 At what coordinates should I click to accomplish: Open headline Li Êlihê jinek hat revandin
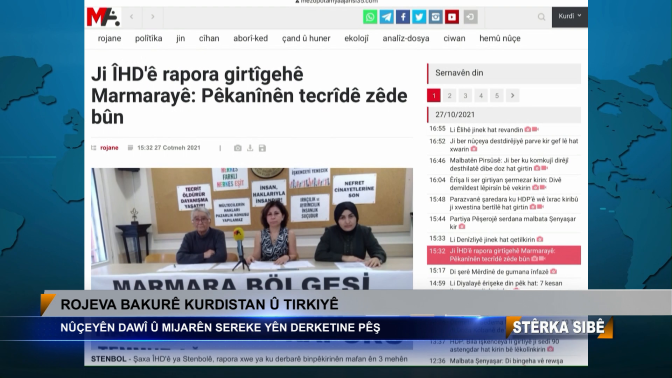[486, 129]
